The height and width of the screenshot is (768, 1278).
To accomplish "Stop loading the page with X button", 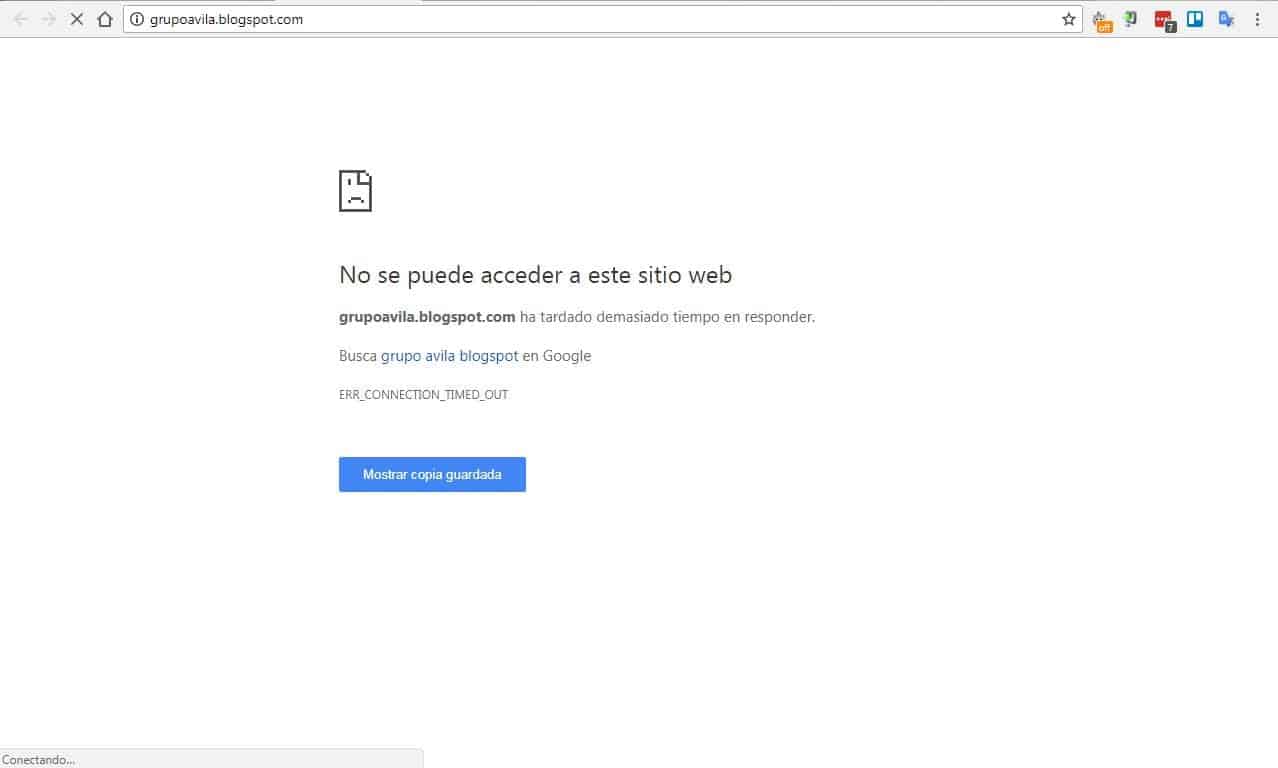I will pos(76,19).
